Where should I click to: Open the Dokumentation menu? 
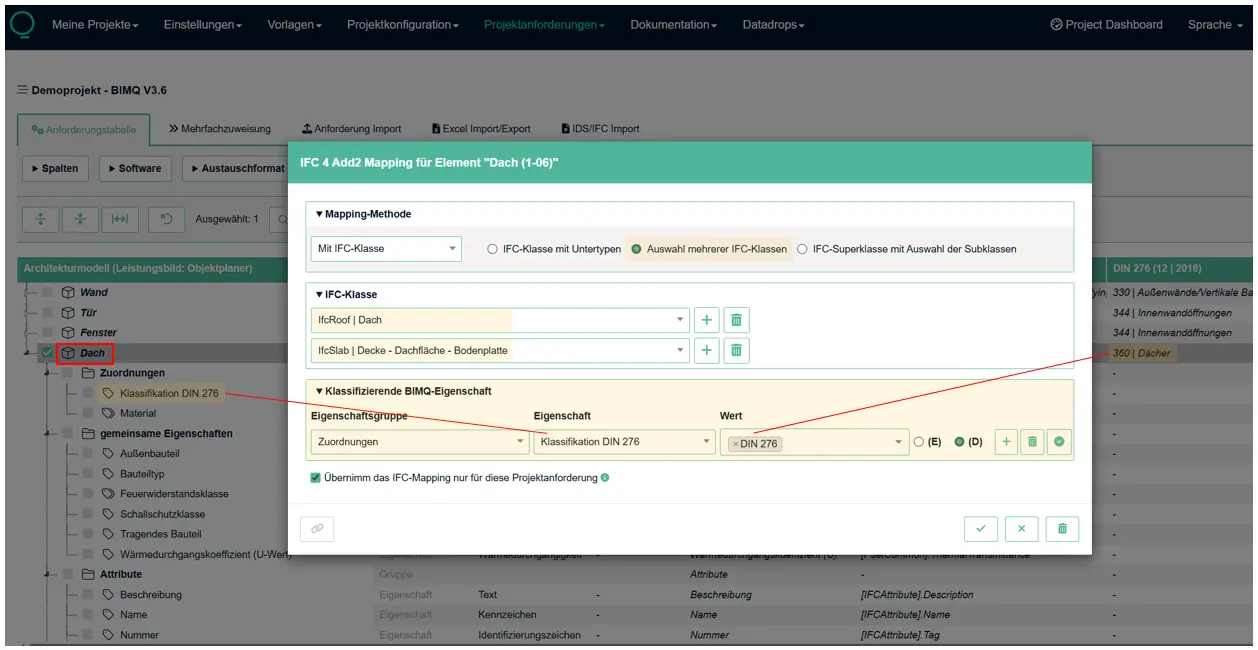pos(673,25)
